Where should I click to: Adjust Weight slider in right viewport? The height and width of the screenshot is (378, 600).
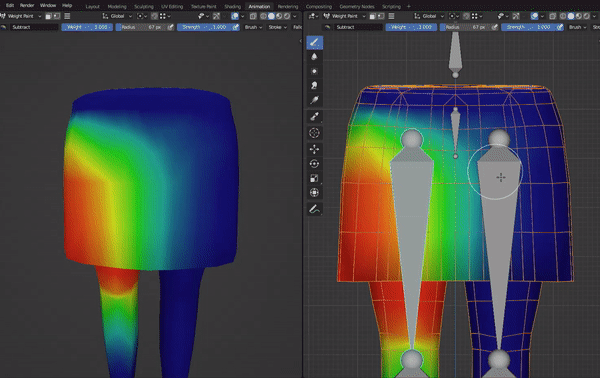click(x=411, y=27)
